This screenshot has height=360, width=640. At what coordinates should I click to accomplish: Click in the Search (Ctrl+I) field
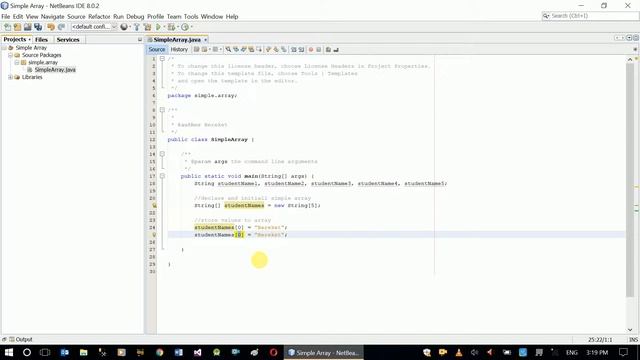pyautogui.click(x=590, y=16)
